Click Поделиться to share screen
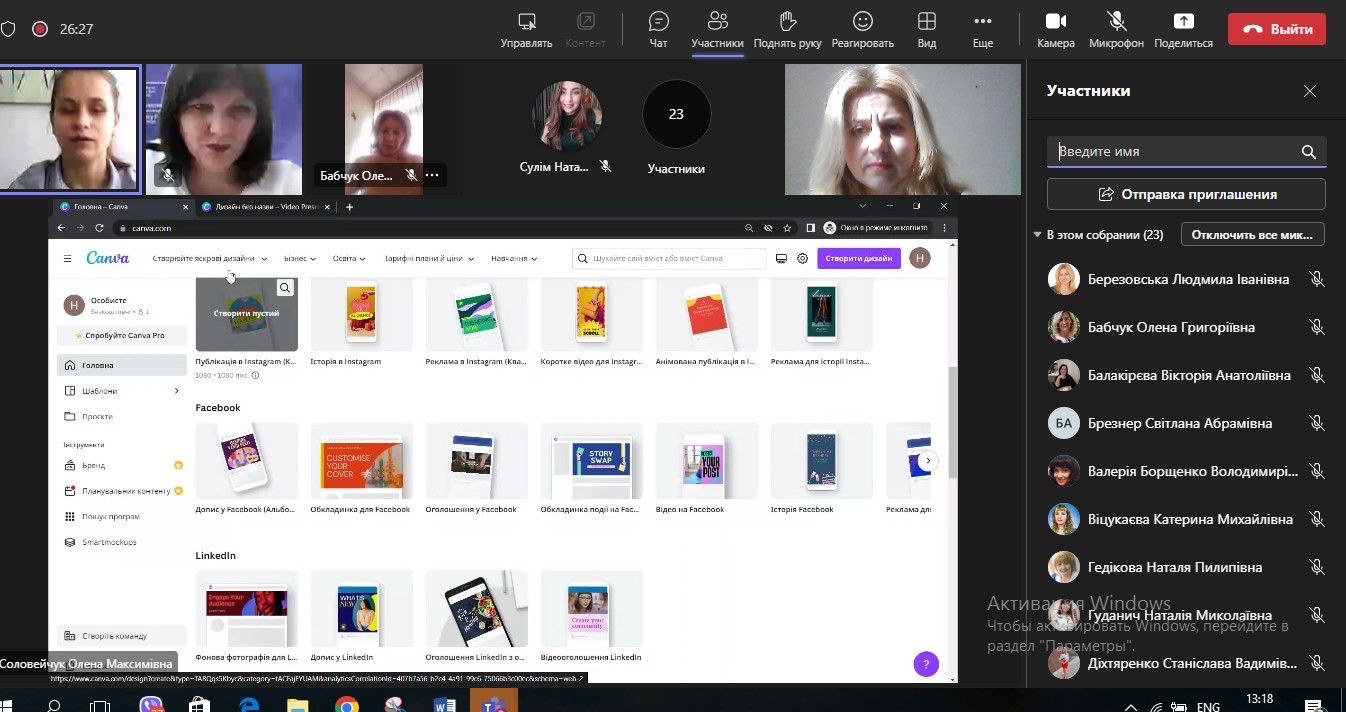 [1183, 29]
